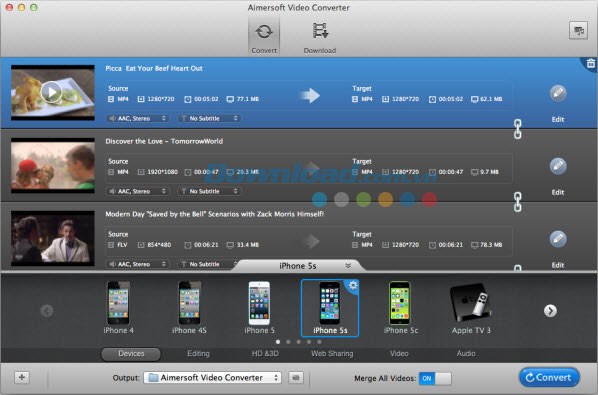Select the fifth page dot under devices
This screenshot has width=598, height=395.
coord(319,342)
